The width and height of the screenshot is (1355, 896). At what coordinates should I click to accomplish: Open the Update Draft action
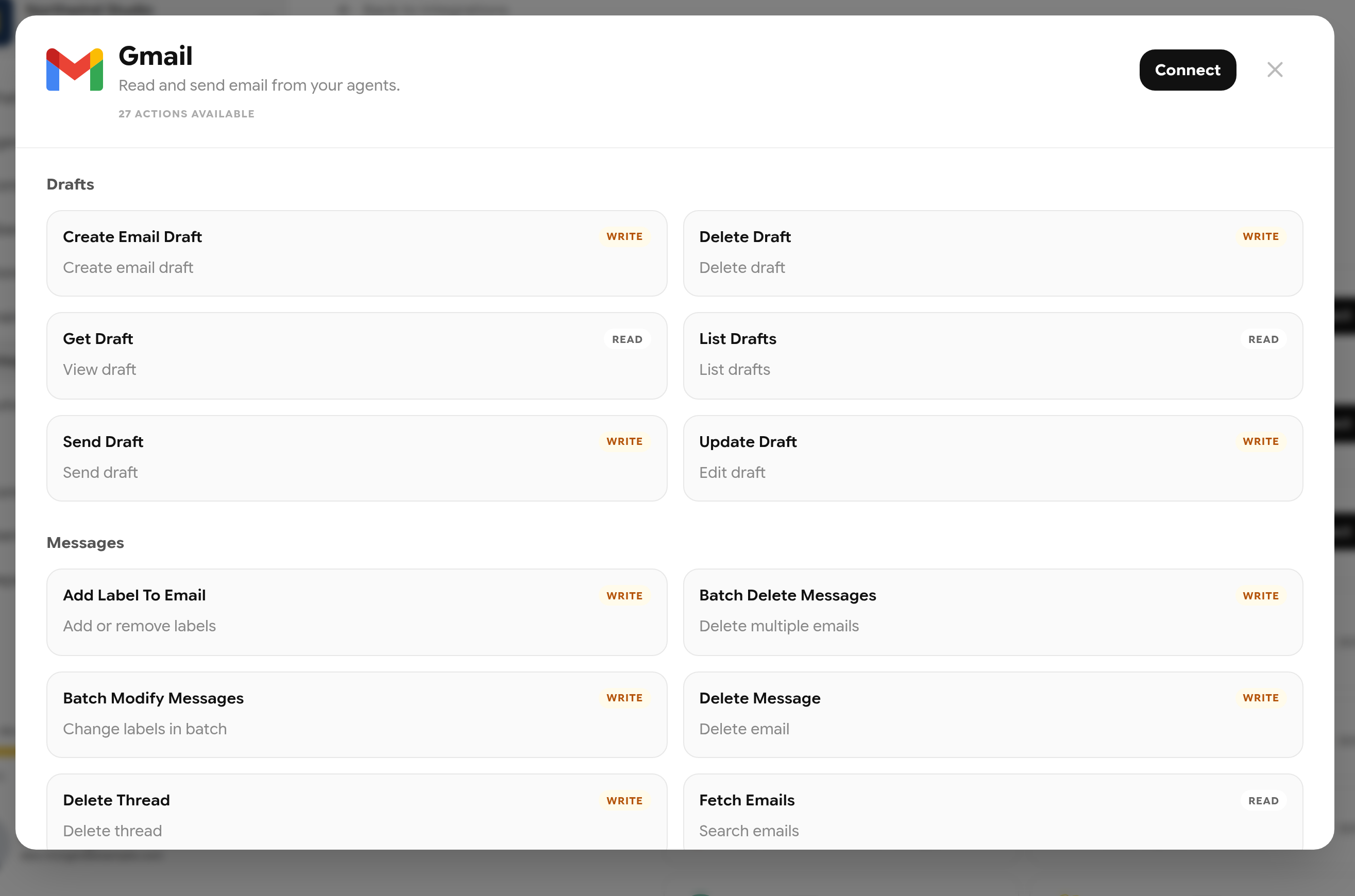(992, 458)
